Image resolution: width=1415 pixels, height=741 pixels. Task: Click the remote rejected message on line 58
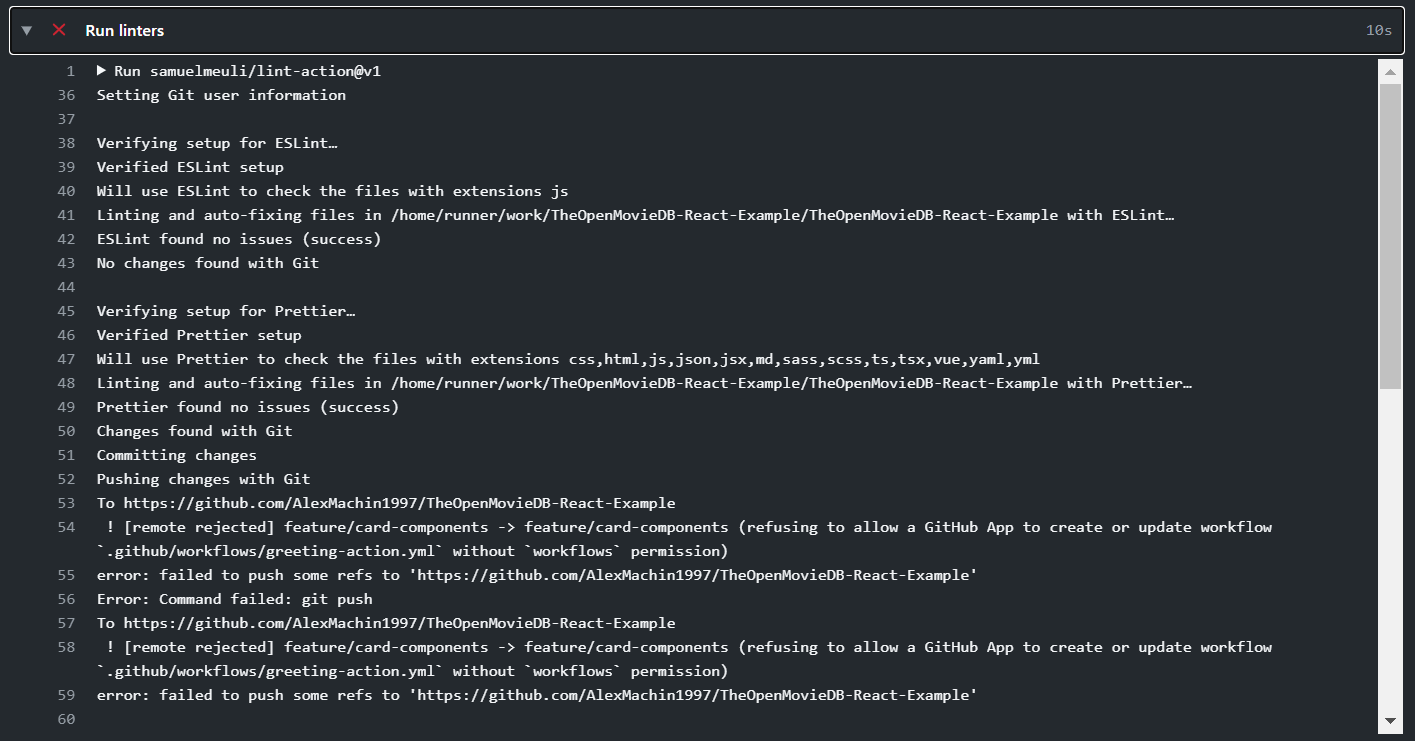click(x=685, y=659)
